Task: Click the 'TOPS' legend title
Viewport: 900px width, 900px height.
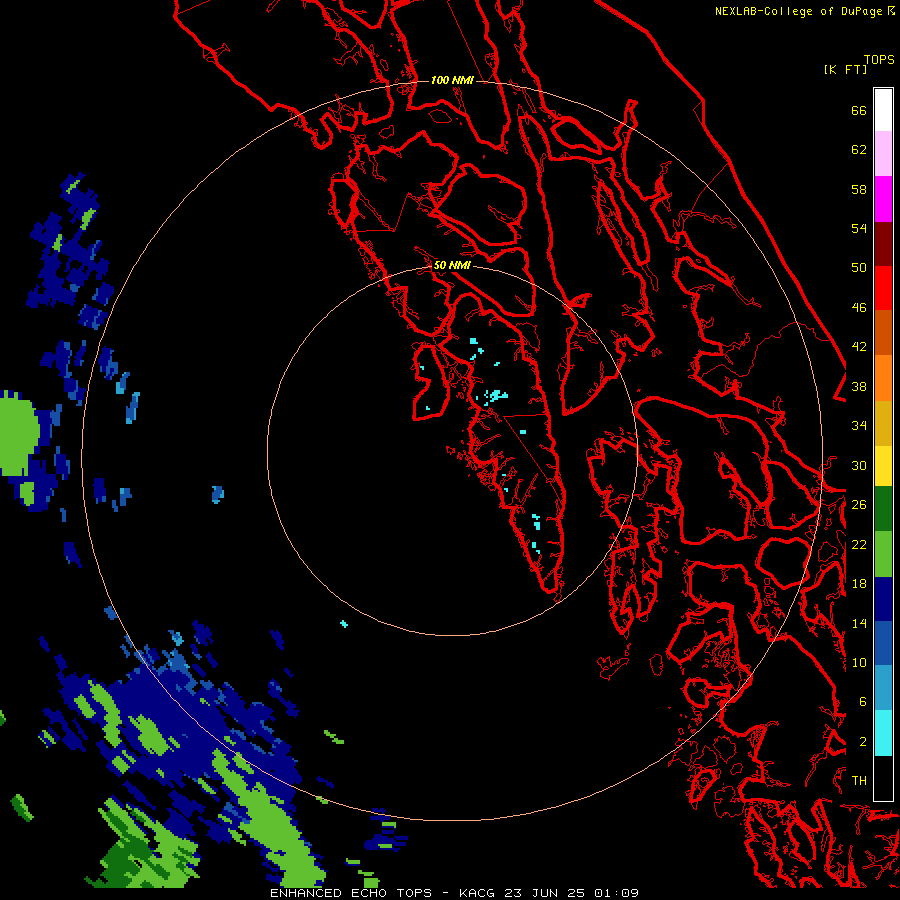Action: coord(879,59)
